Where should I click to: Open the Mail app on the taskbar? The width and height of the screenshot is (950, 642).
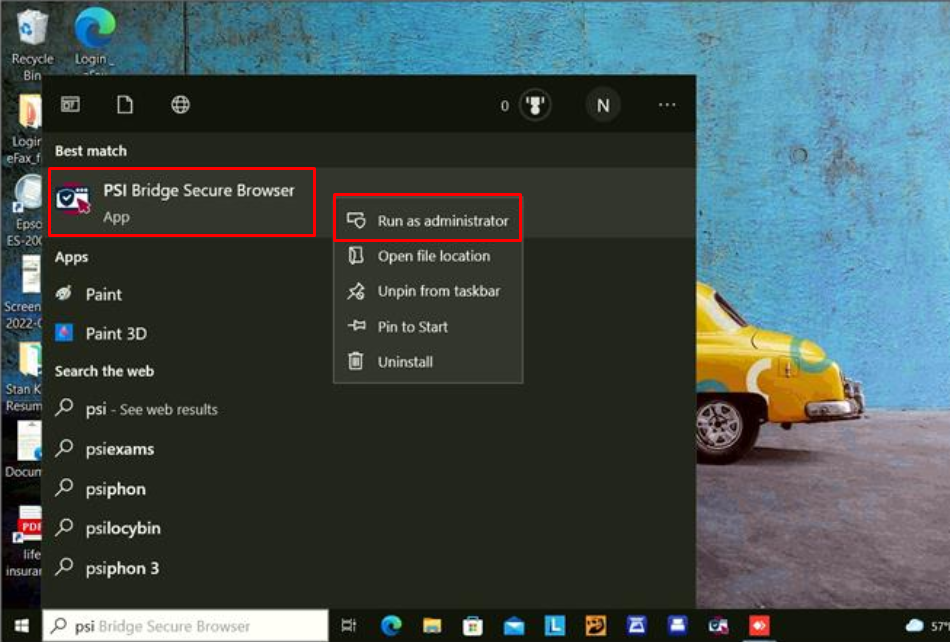[514, 626]
